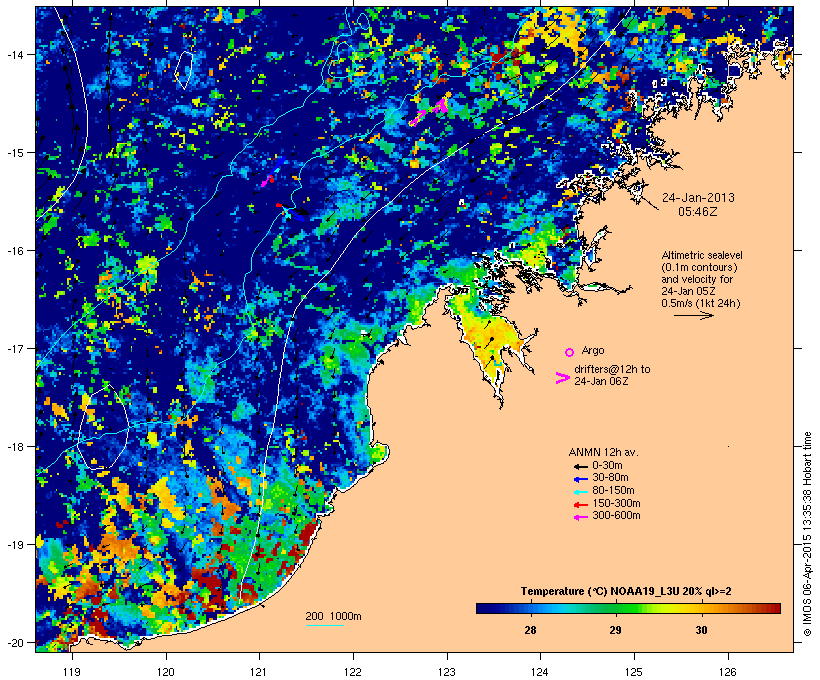
Task: Click the cyan 80-150m legend arrow
Action: [x=580, y=492]
